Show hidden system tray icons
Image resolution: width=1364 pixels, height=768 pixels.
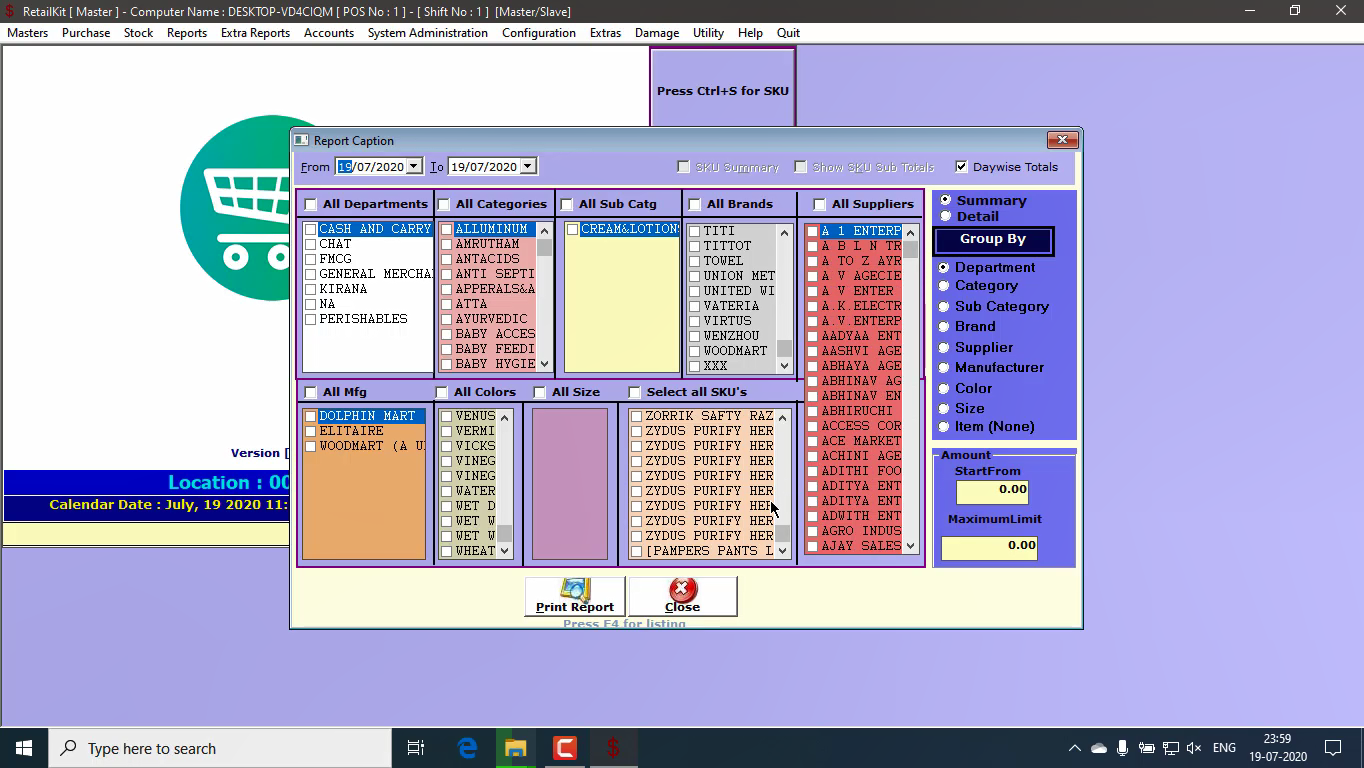point(1074,748)
